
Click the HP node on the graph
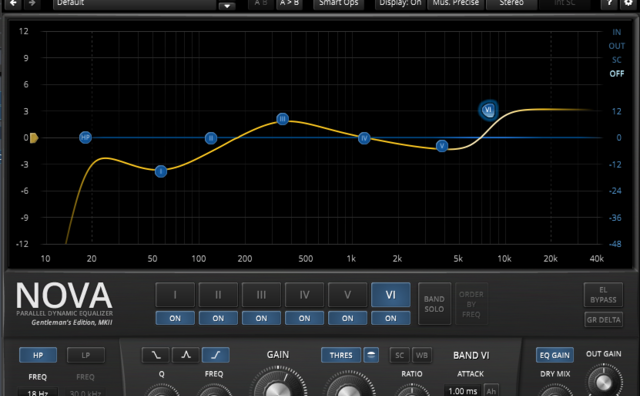(85, 137)
